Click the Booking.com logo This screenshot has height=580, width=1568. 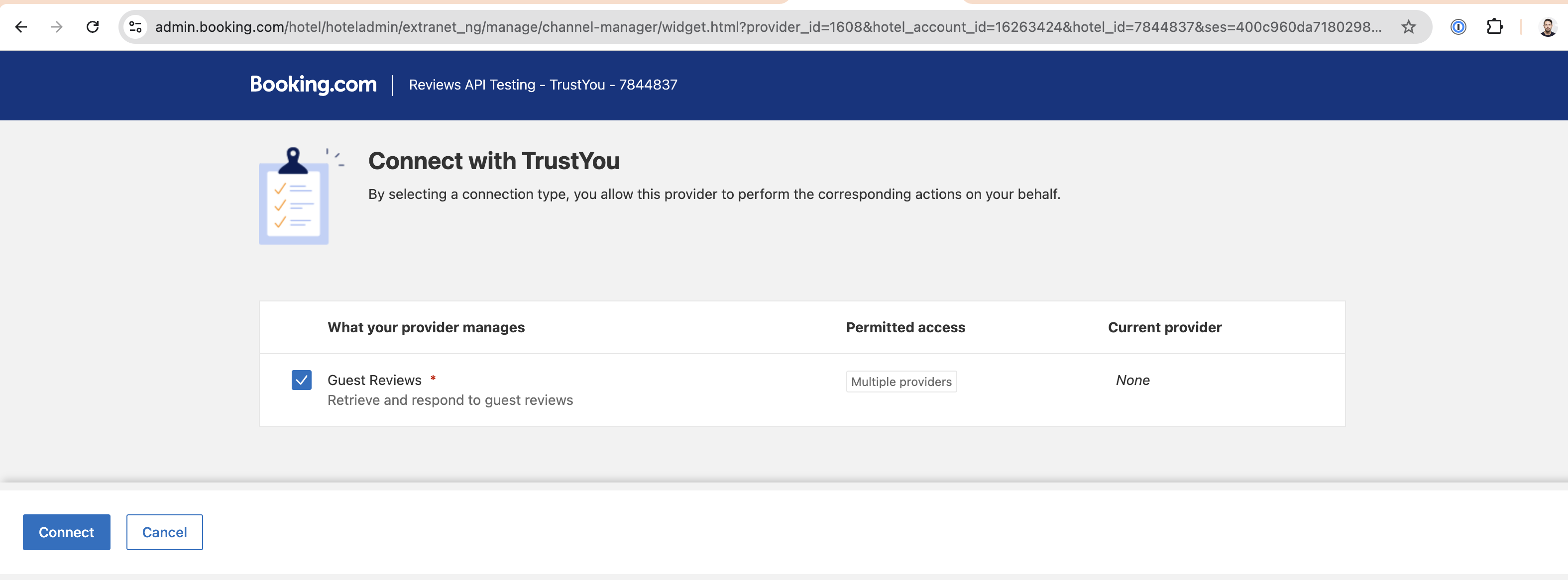pos(313,84)
